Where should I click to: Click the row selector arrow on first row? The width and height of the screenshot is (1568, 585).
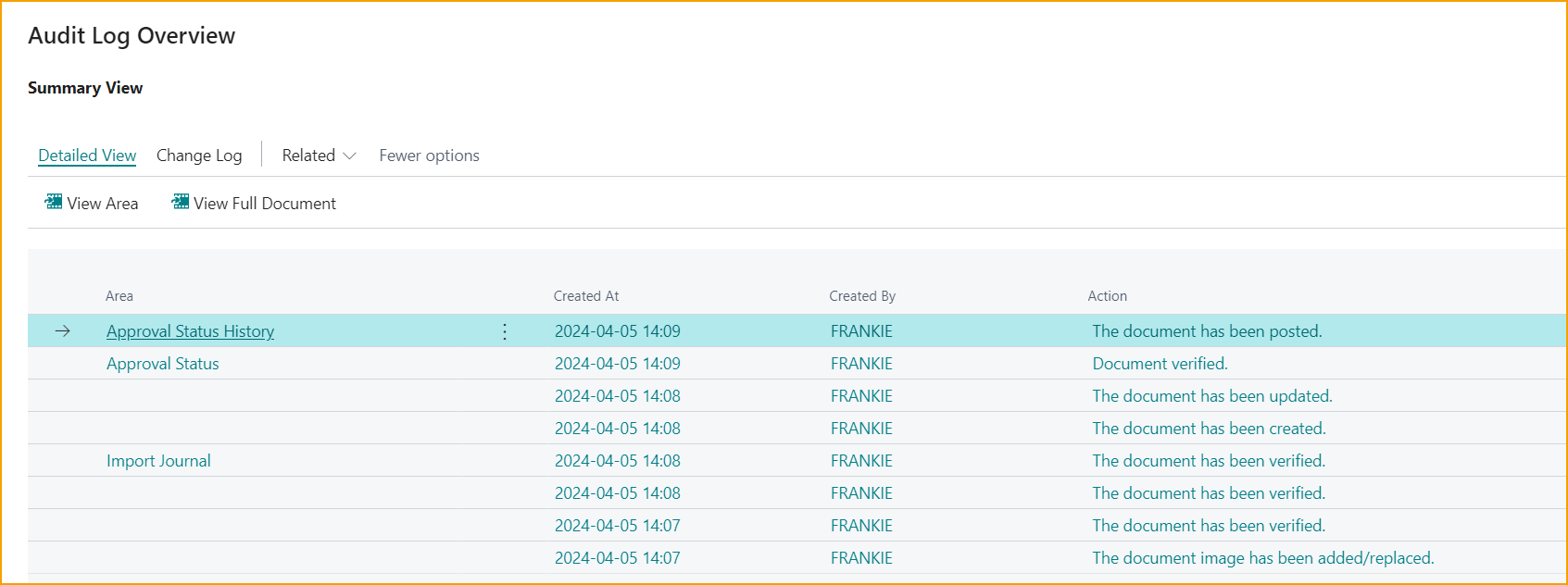pos(63,331)
